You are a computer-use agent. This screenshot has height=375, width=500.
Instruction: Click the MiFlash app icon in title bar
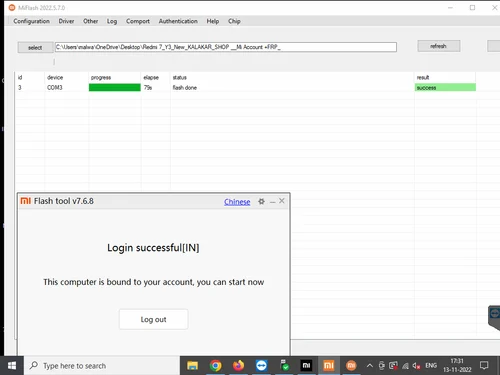(12, 7)
